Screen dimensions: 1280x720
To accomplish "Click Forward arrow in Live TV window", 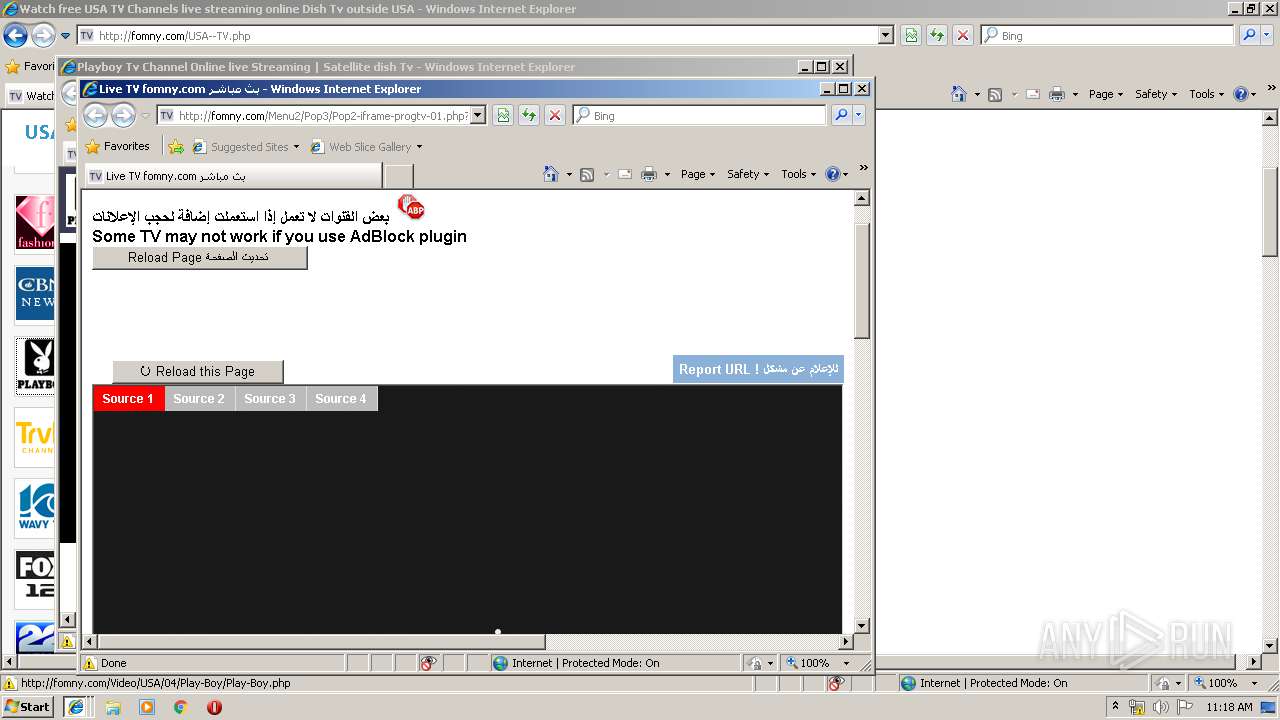I will 123,115.
